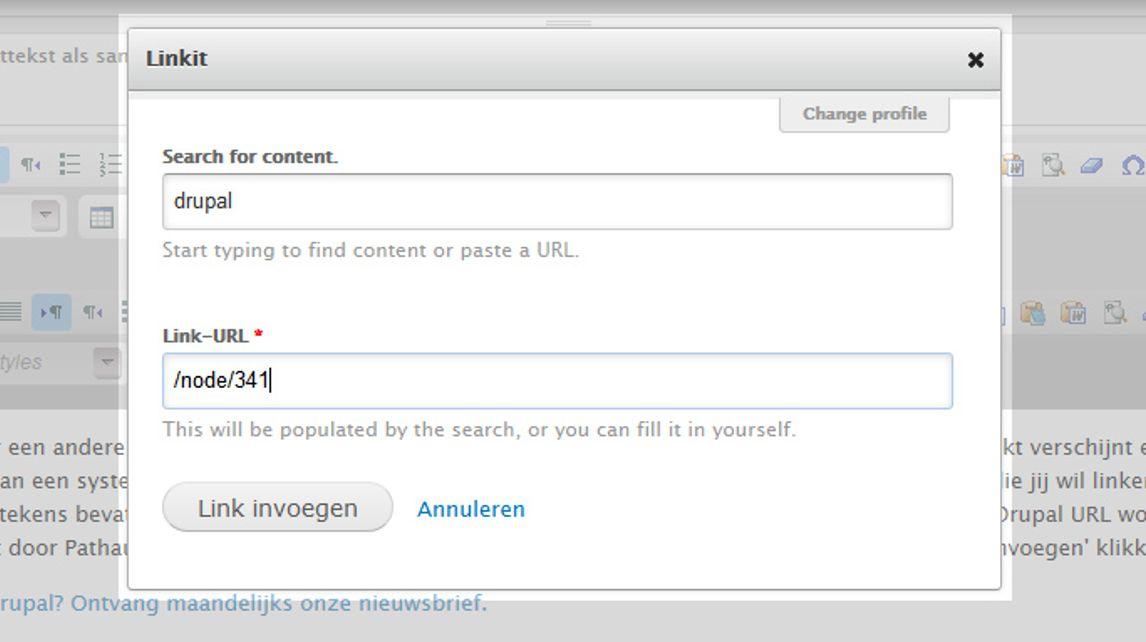Image resolution: width=1146 pixels, height=642 pixels.
Task: Open the format dropdown beside table icon
Action: [x=45, y=216]
